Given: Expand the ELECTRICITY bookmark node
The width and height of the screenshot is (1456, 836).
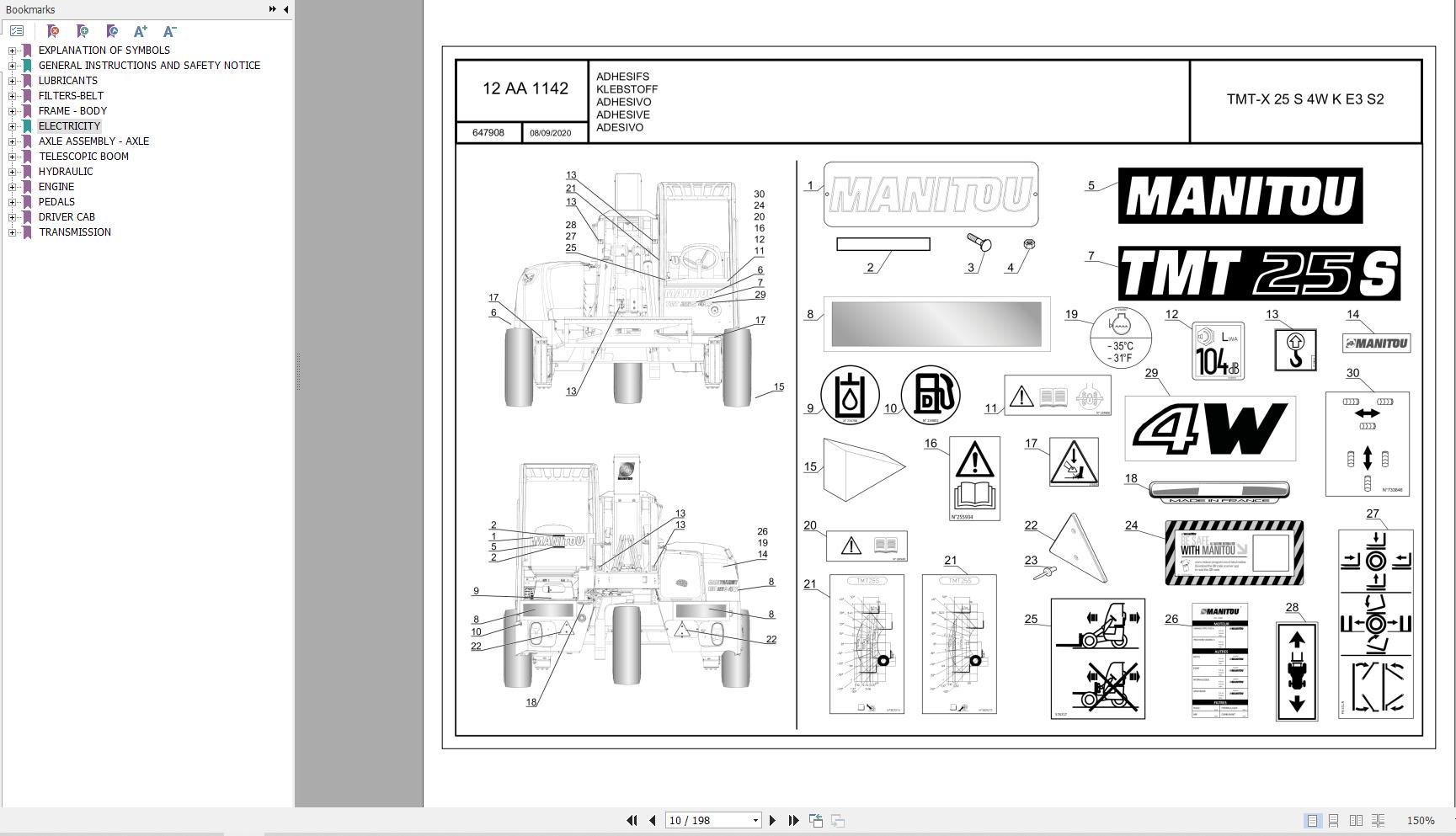Looking at the screenshot, I should point(13,125).
